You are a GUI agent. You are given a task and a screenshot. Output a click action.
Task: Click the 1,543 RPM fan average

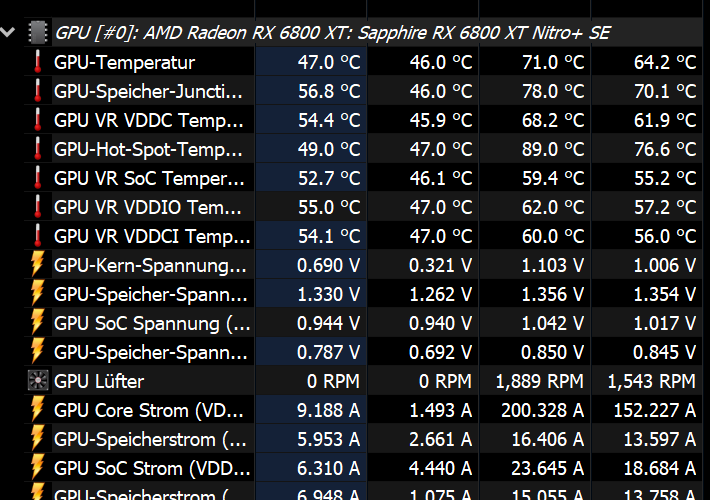click(652, 381)
